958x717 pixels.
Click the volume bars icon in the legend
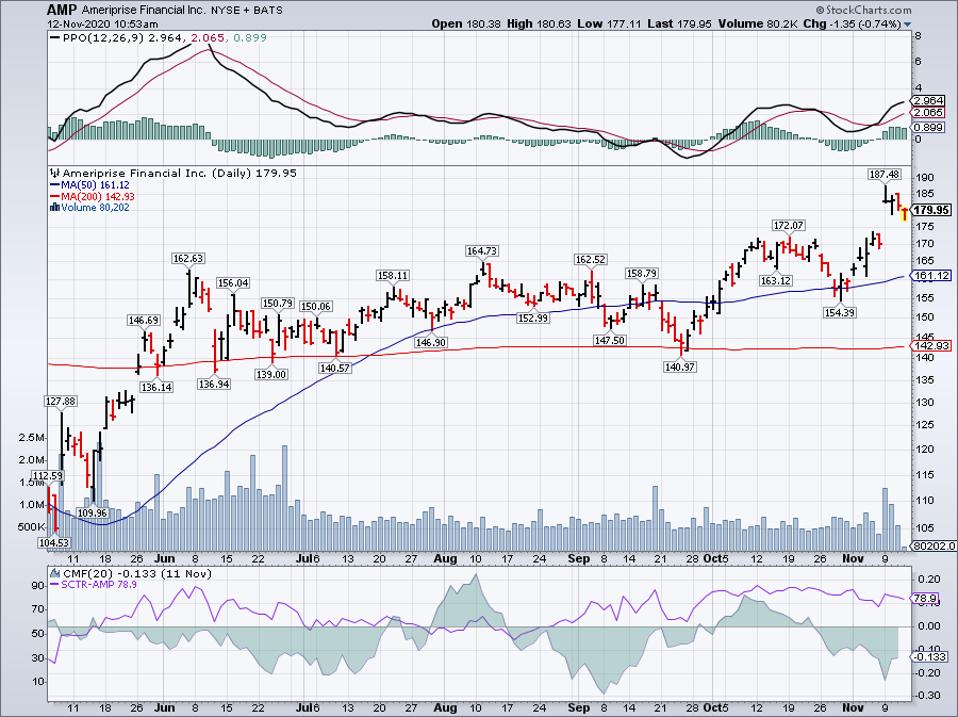(x=54, y=207)
